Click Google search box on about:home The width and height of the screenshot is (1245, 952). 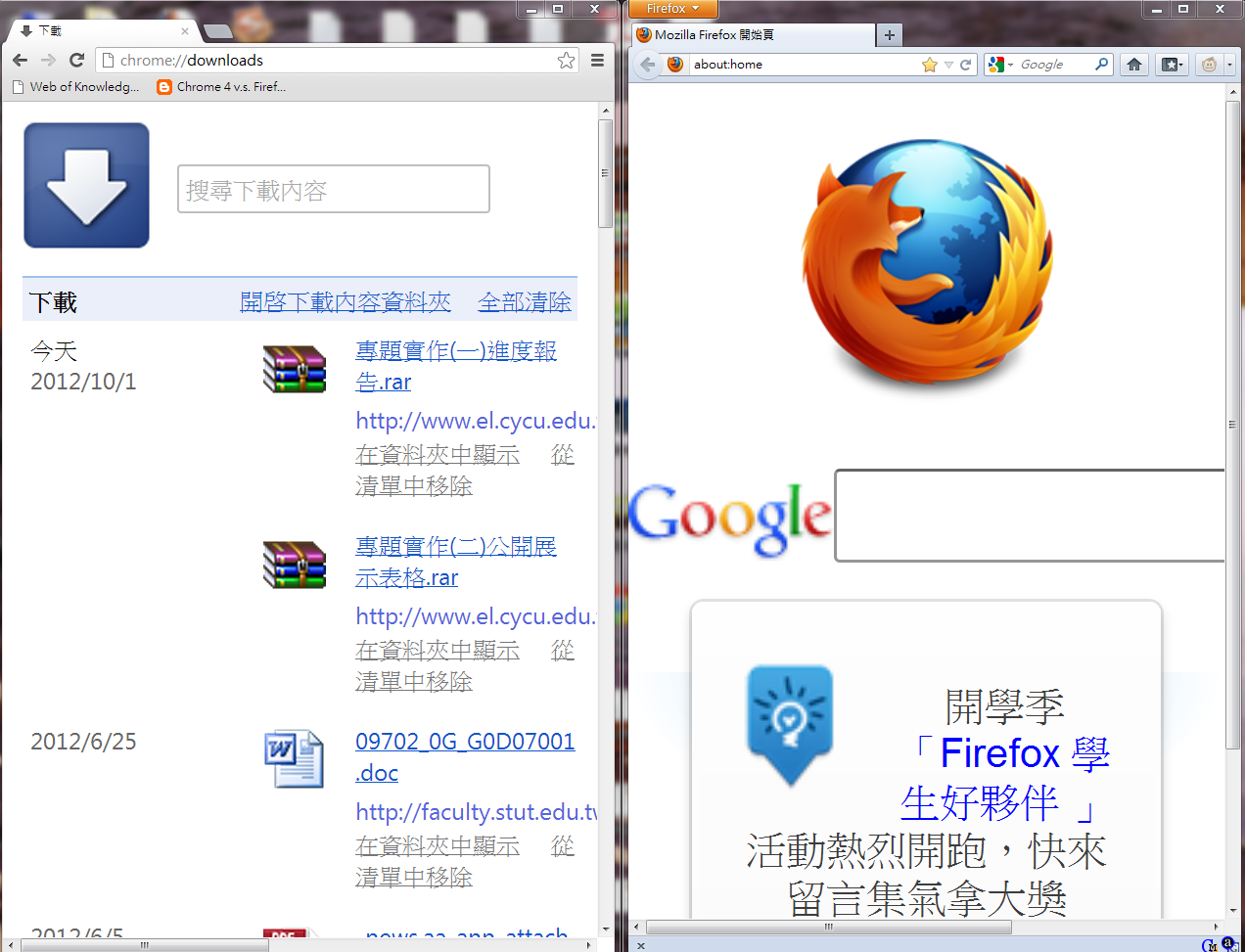point(1030,516)
